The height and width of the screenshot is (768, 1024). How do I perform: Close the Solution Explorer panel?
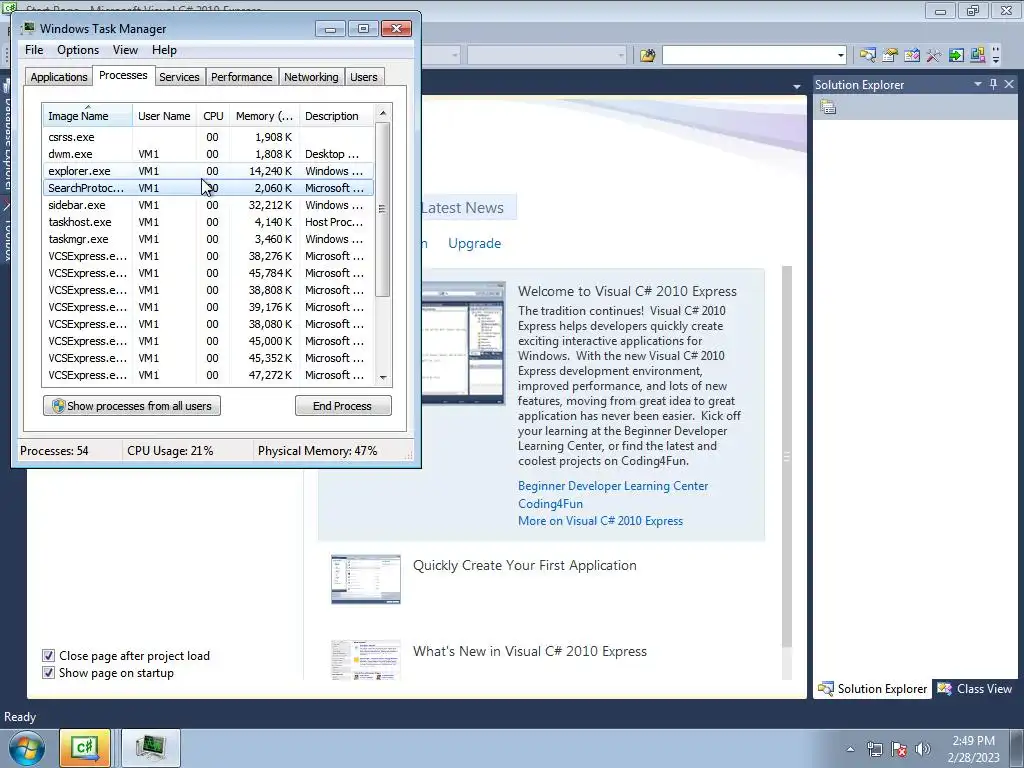pos(1009,84)
